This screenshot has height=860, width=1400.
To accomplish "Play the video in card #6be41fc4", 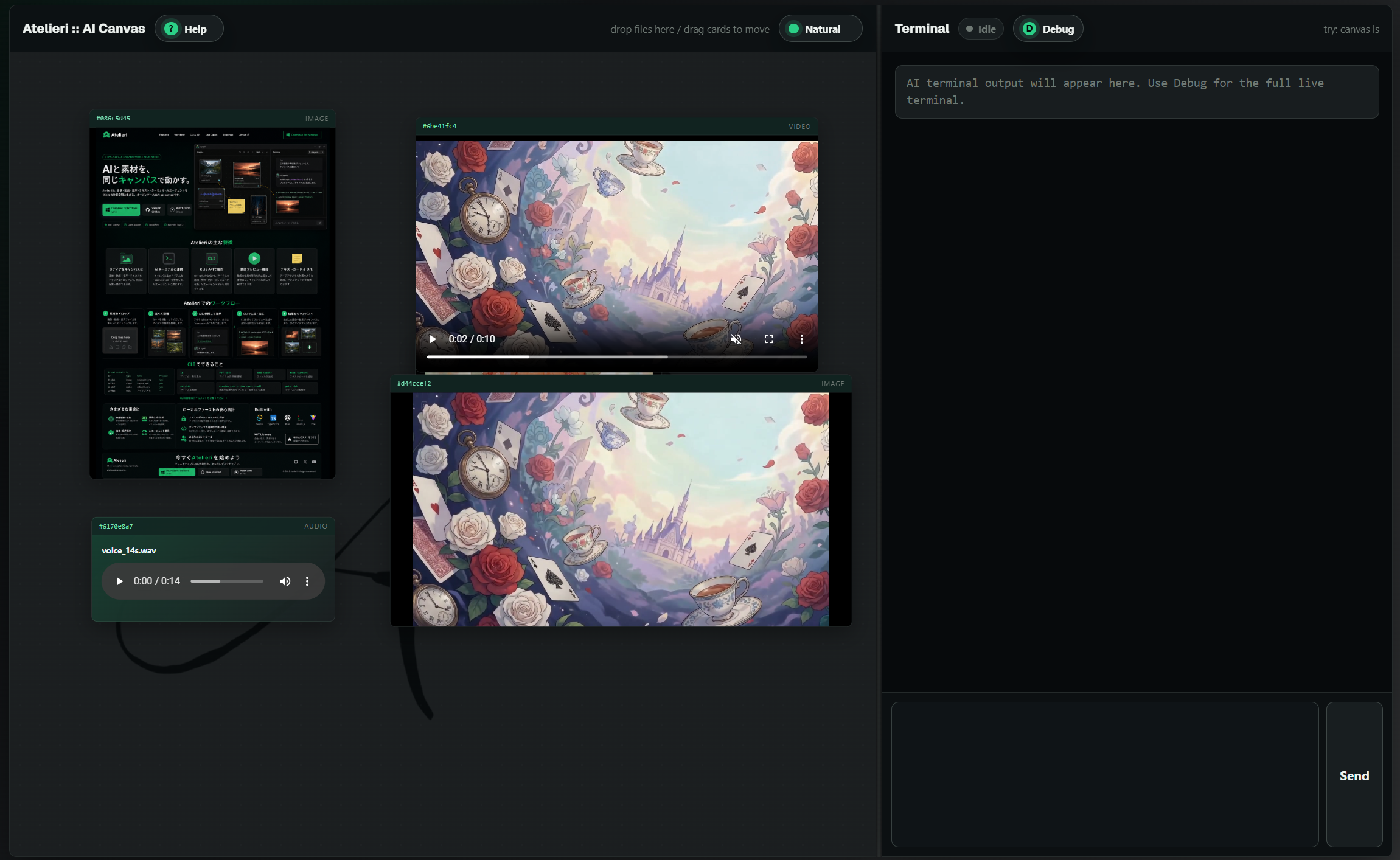I will point(433,339).
